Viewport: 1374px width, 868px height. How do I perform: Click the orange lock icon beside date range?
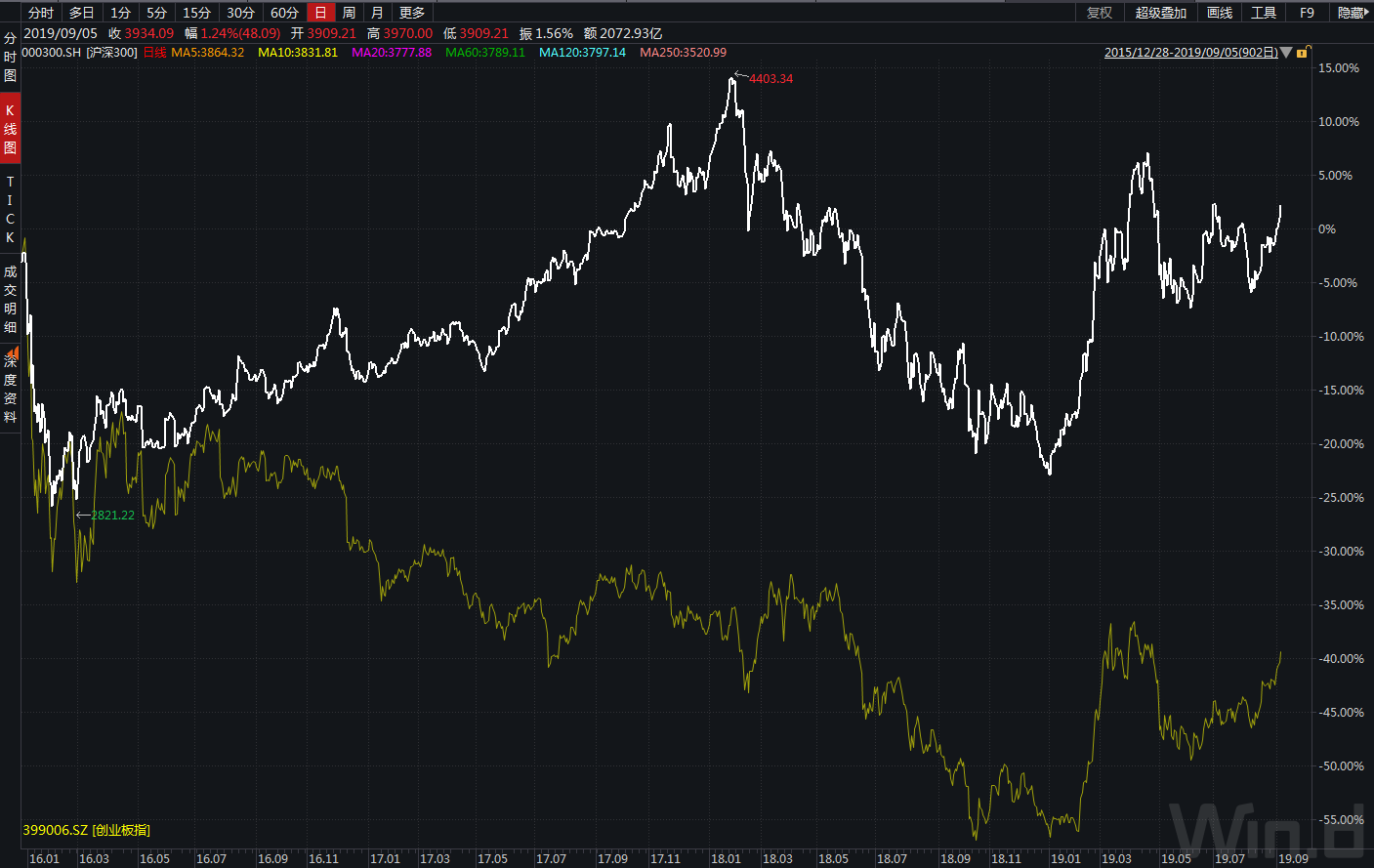point(1302,53)
